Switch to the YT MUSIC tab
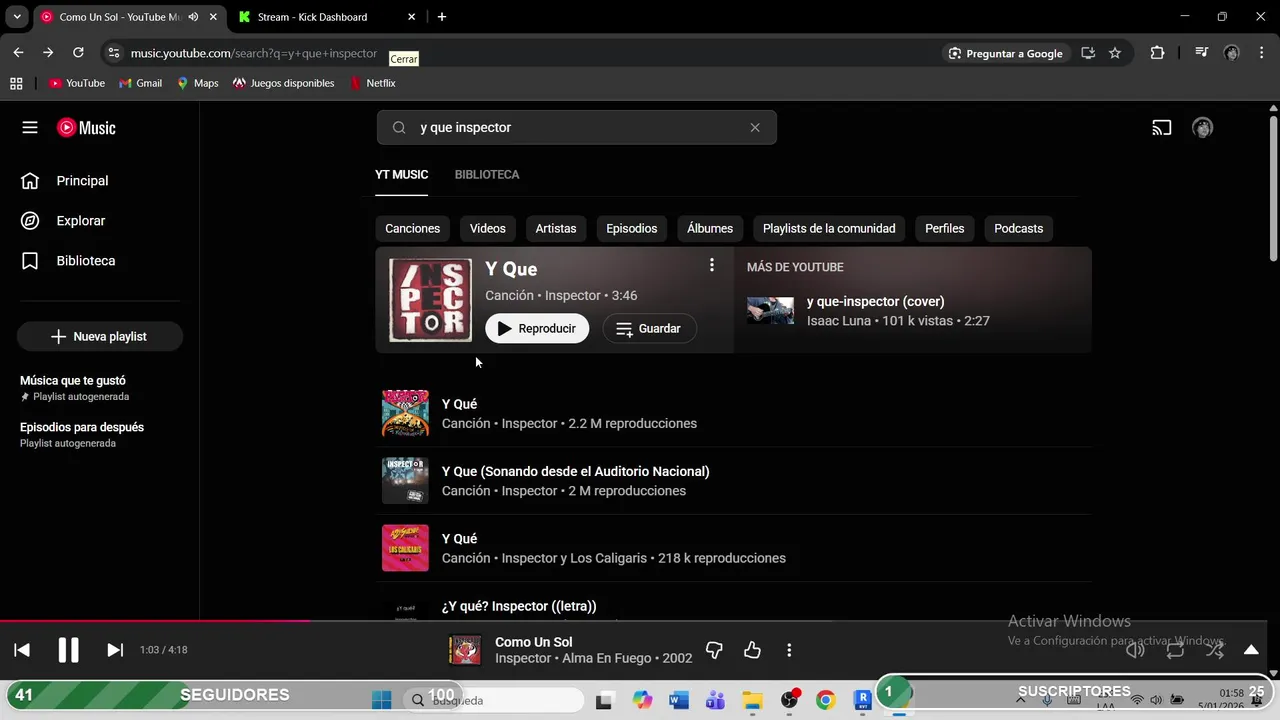Screen dimensions: 1280x720 401,175
